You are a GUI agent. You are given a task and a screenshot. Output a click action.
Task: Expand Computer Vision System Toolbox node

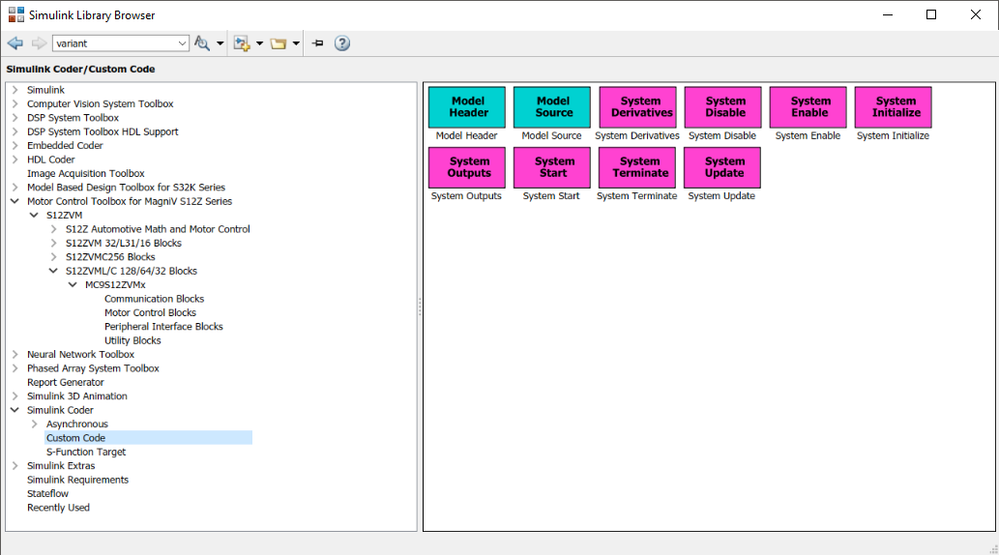point(15,104)
